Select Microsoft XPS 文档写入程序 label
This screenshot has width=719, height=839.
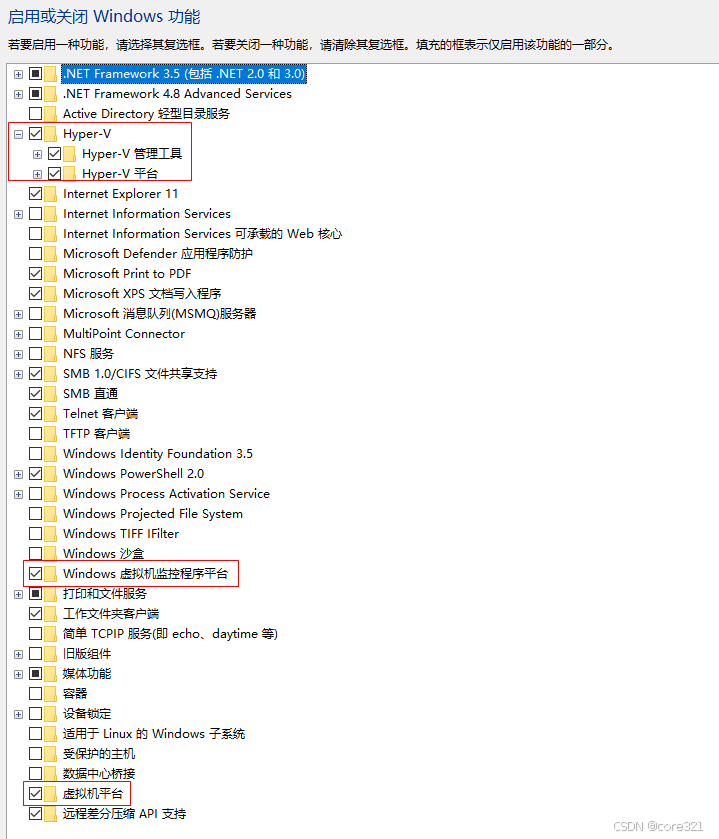(x=142, y=294)
